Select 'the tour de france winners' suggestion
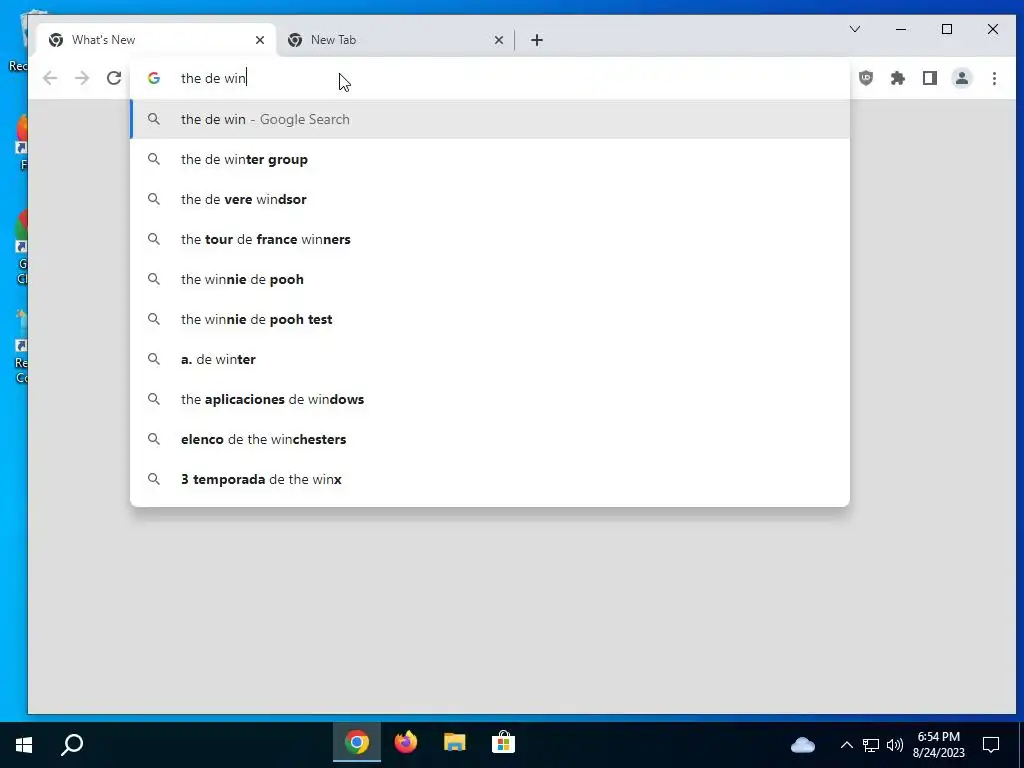 (490, 240)
